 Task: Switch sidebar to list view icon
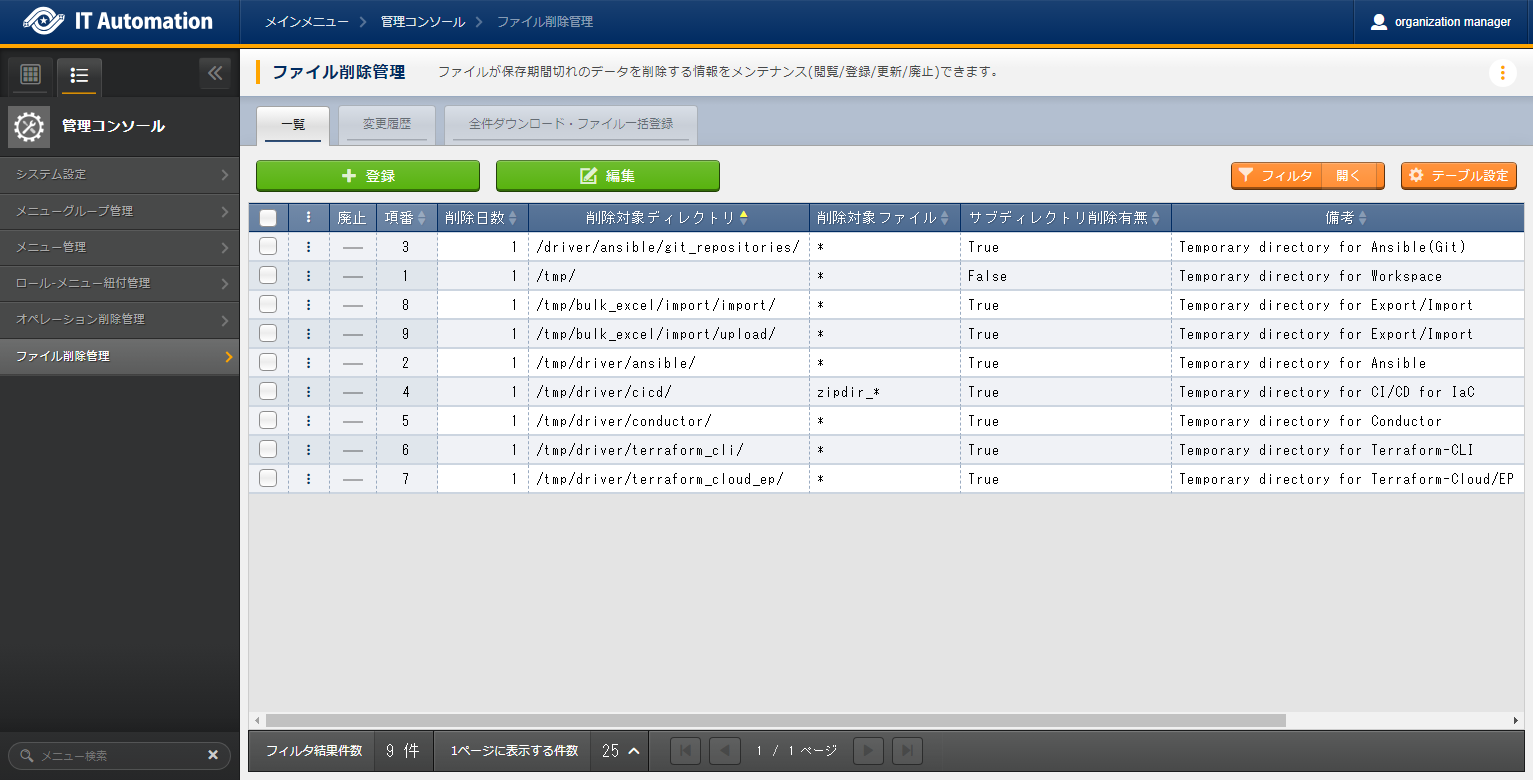pyautogui.click(x=80, y=75)
